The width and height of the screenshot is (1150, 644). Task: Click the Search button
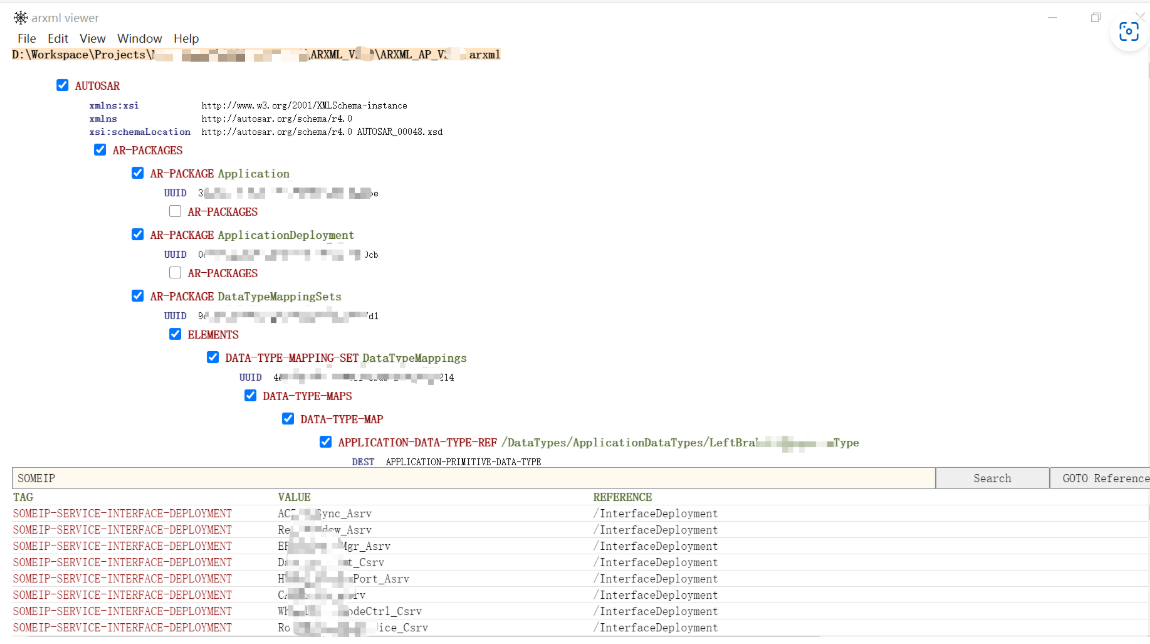(991, 478)
